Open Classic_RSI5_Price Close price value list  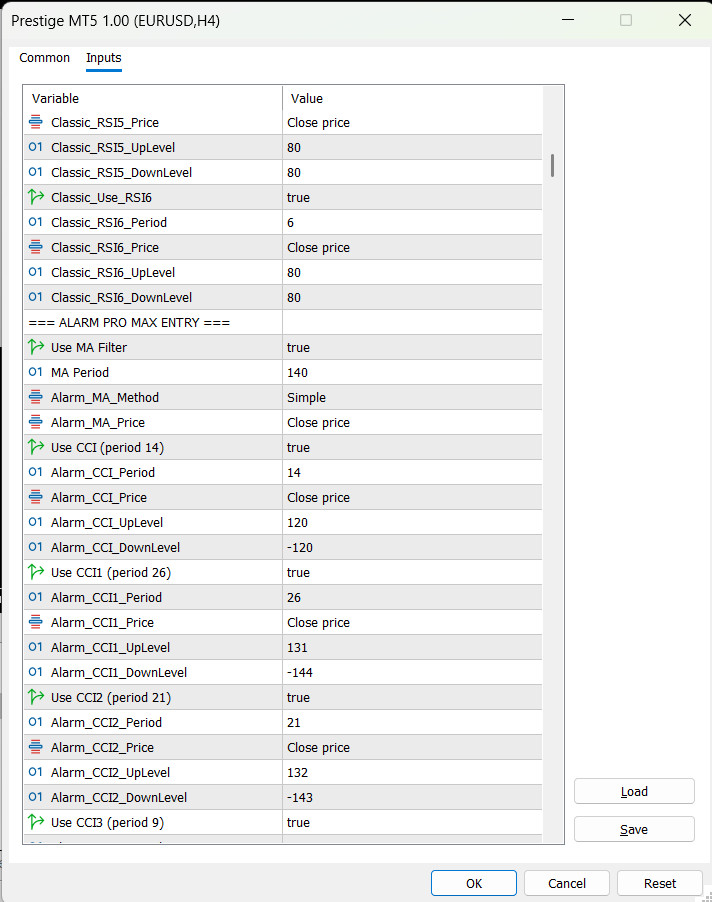[412, 123]
